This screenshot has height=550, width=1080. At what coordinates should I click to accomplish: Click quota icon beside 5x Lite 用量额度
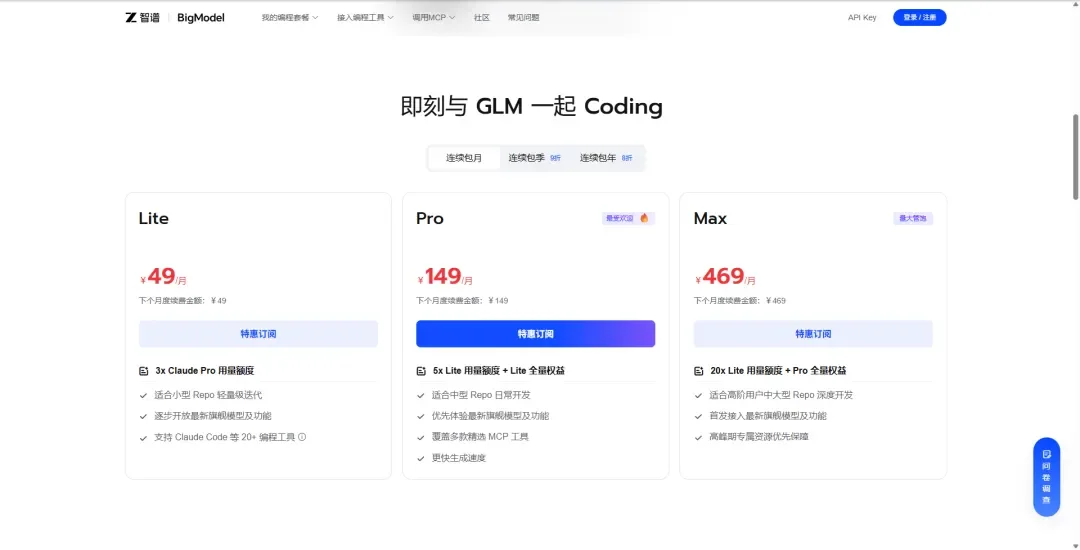point(421,370)
